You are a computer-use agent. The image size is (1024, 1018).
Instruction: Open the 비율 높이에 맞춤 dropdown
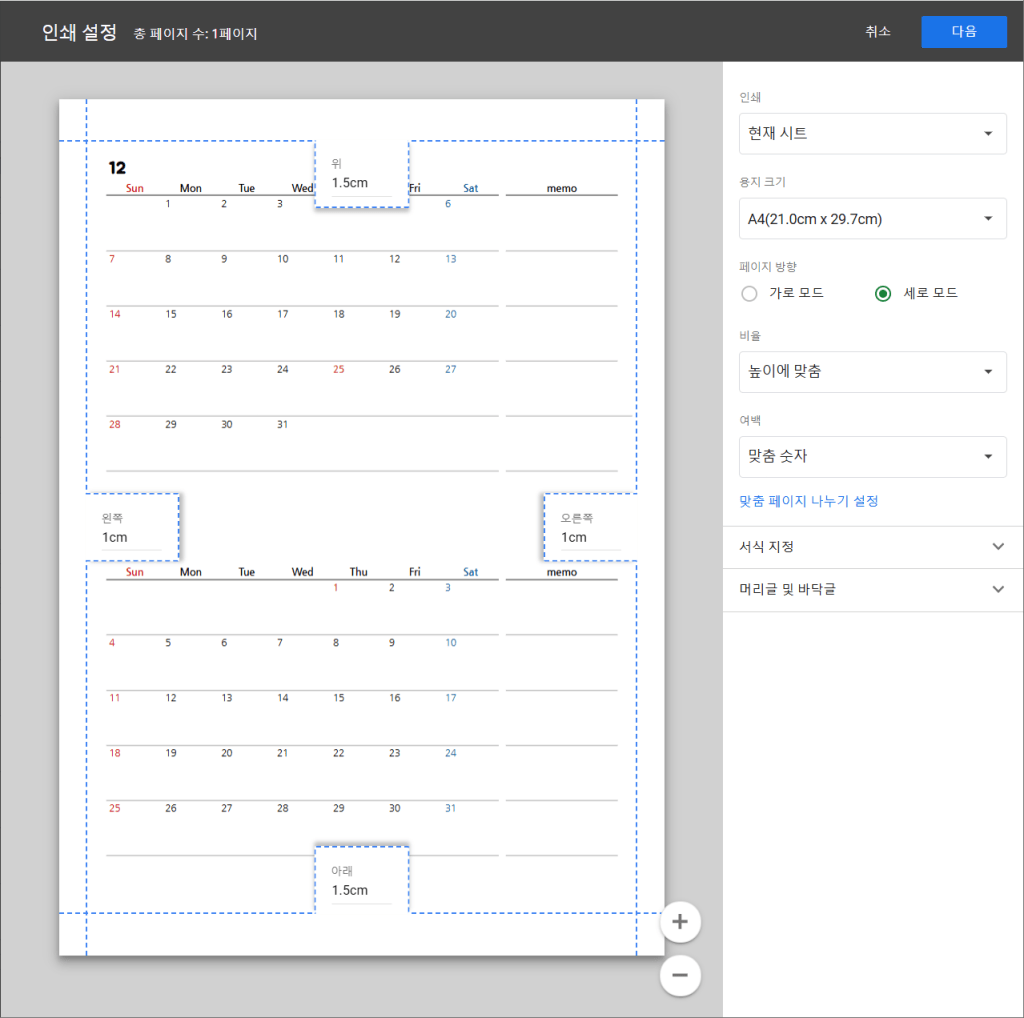click(872, 372)
